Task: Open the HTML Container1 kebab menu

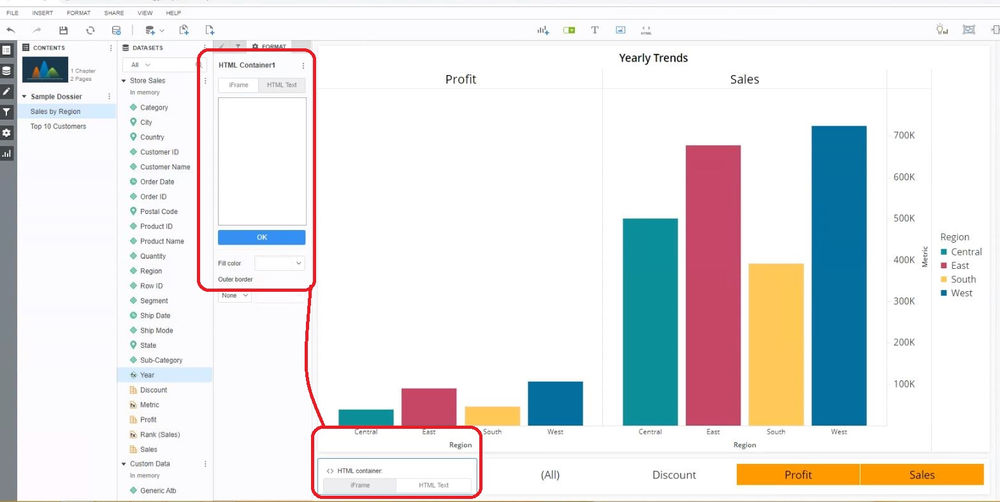Action: pos(303,66)
